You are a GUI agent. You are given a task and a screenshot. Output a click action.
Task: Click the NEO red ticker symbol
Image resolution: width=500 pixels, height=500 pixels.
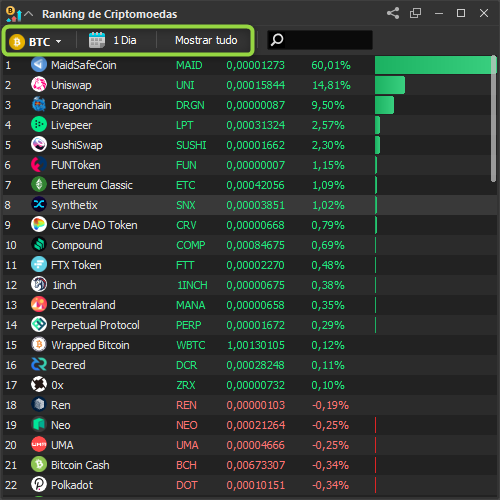tap(187, 425)
